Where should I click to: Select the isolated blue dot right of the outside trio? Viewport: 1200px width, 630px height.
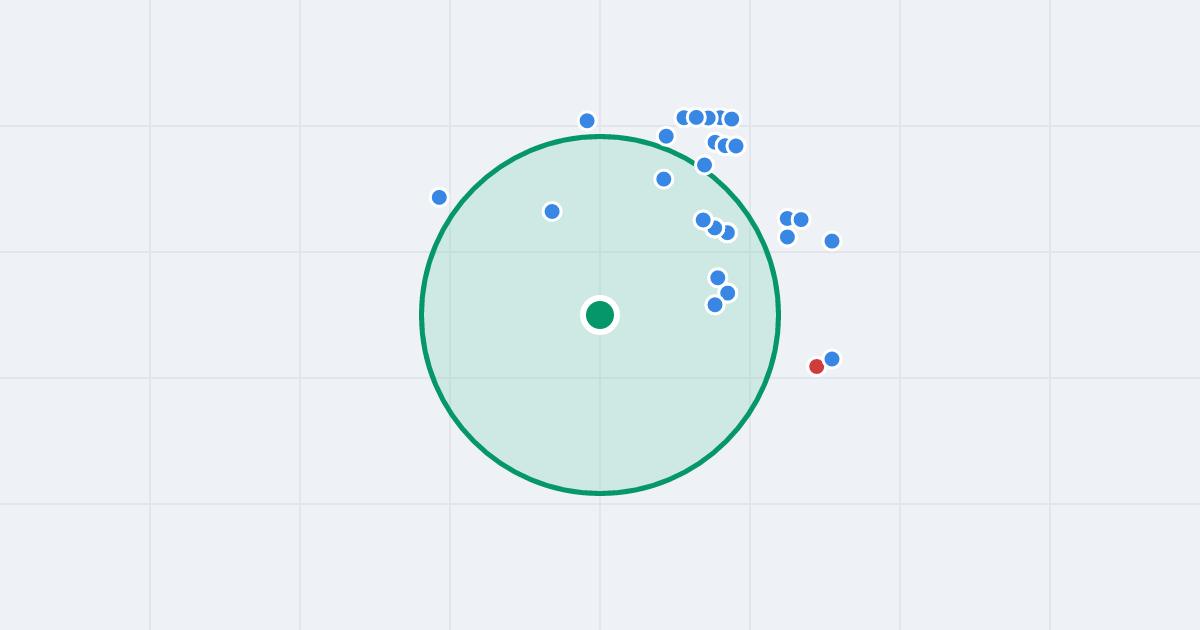point(832,241)
